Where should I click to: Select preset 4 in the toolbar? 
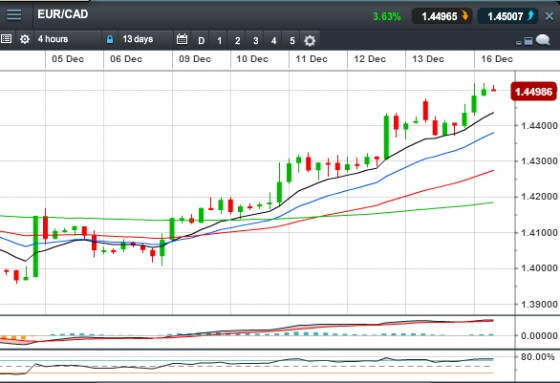[x=274, y=40]
